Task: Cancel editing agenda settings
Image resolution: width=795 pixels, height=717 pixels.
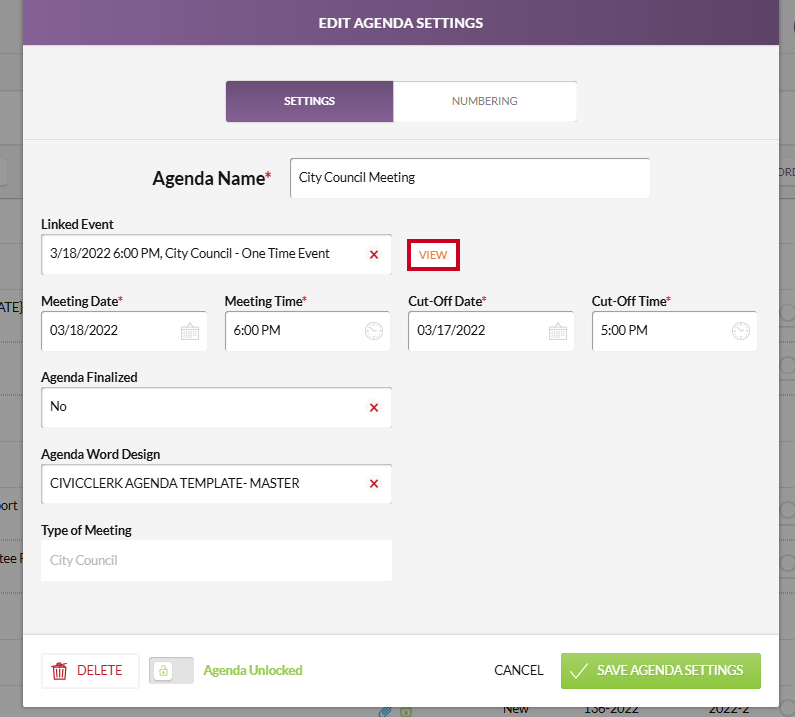Action: 519,670
